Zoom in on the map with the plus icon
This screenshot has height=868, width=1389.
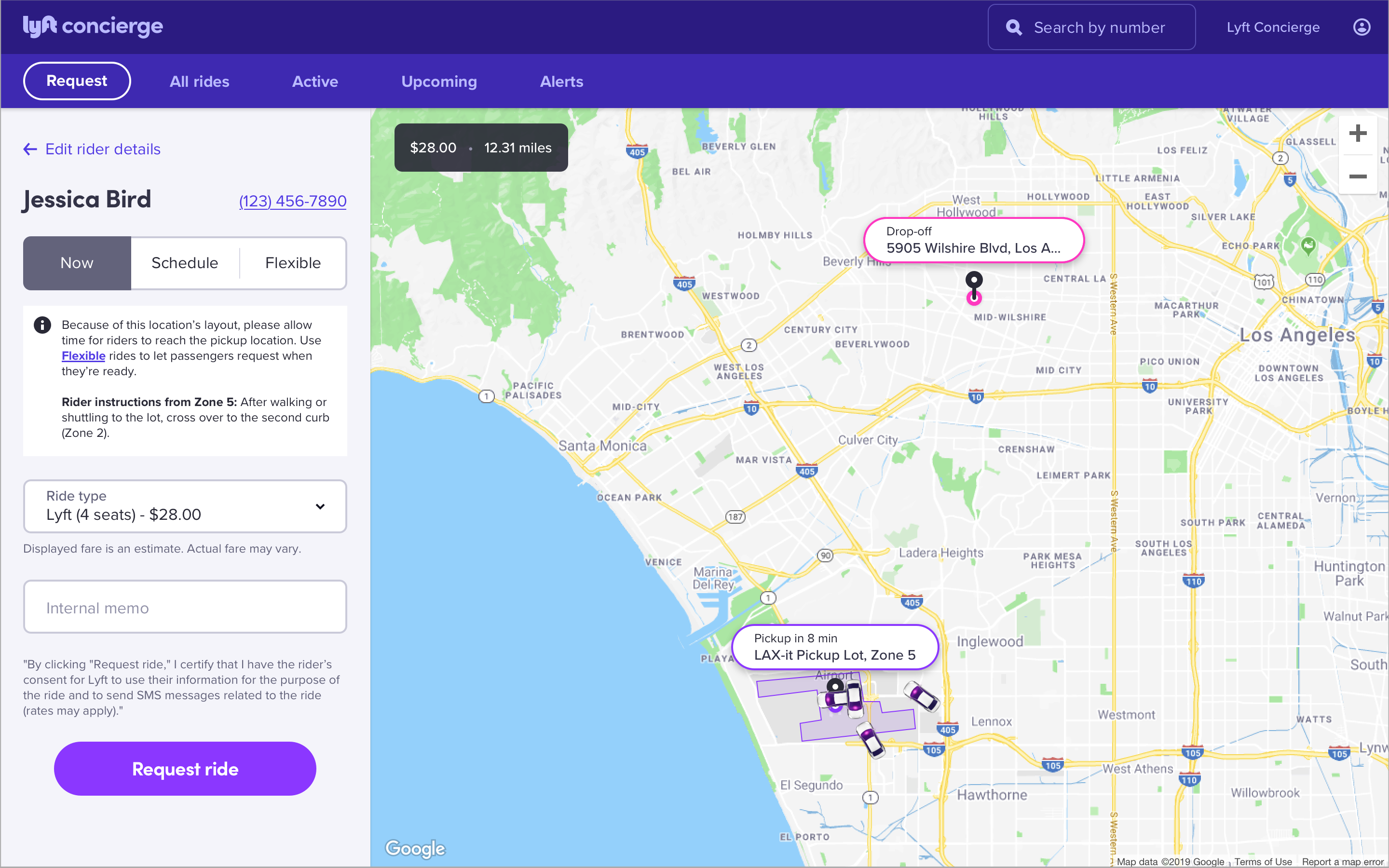(x=1358, y=133)
